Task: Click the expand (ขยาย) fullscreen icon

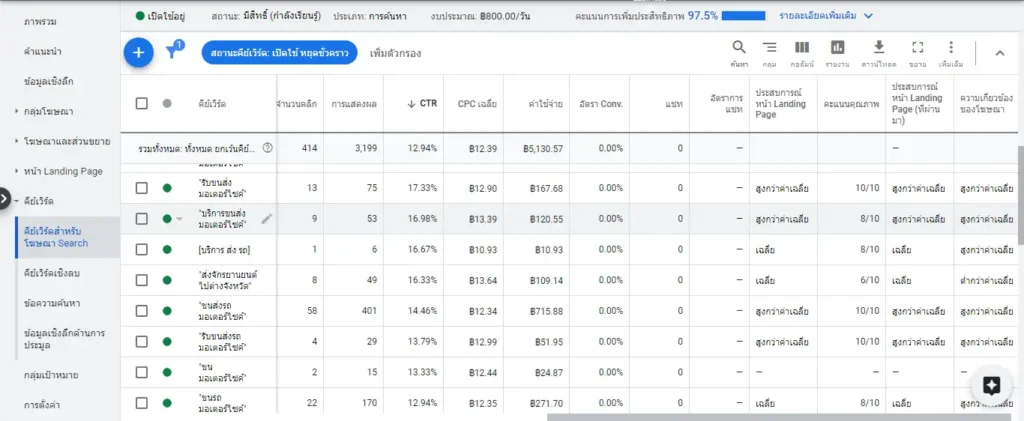Action: (918, 48)
